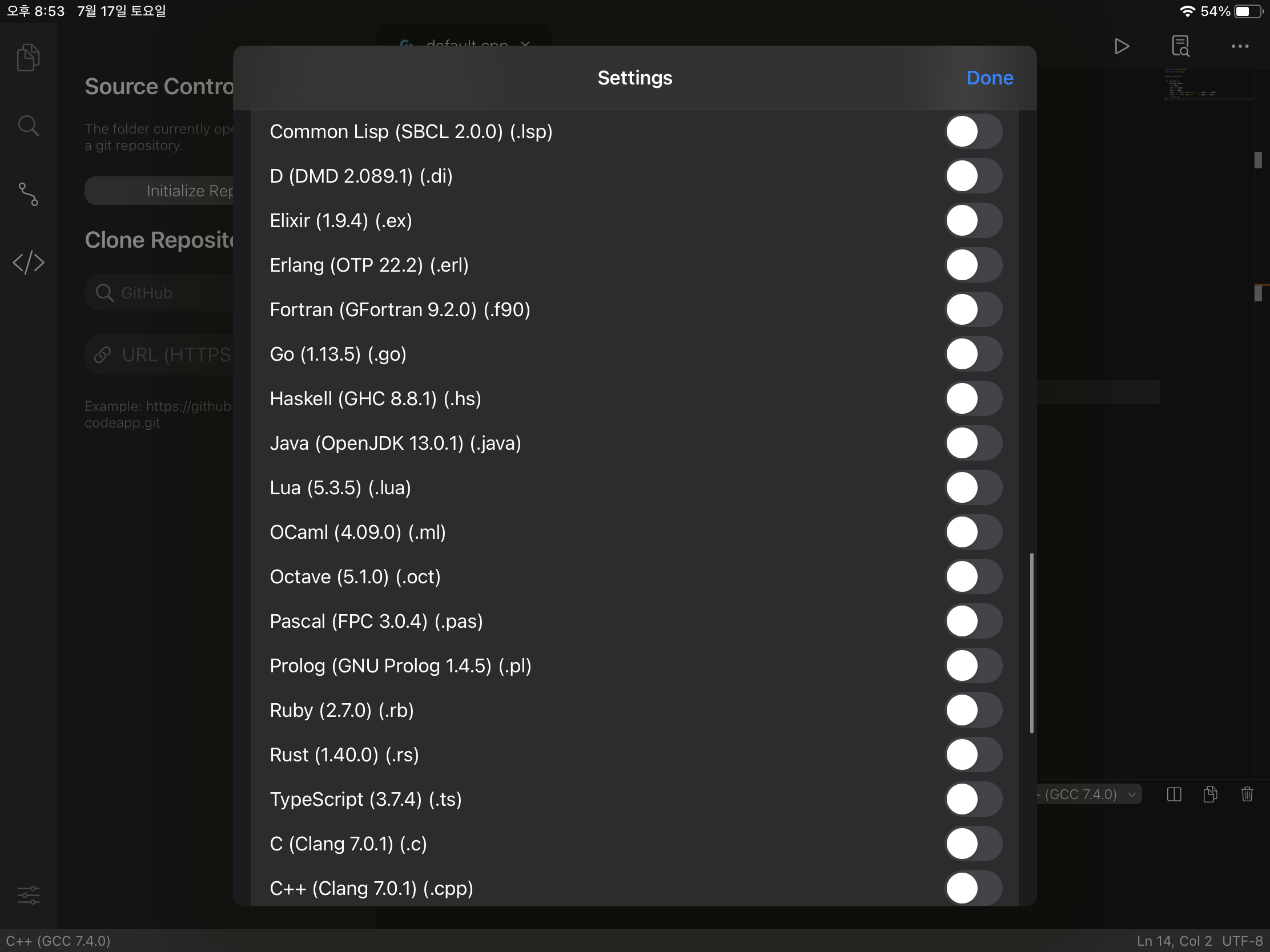This screenshot has height=952, width=1270.
Task: Open the search sidebar icon
Action: [28, 126]
